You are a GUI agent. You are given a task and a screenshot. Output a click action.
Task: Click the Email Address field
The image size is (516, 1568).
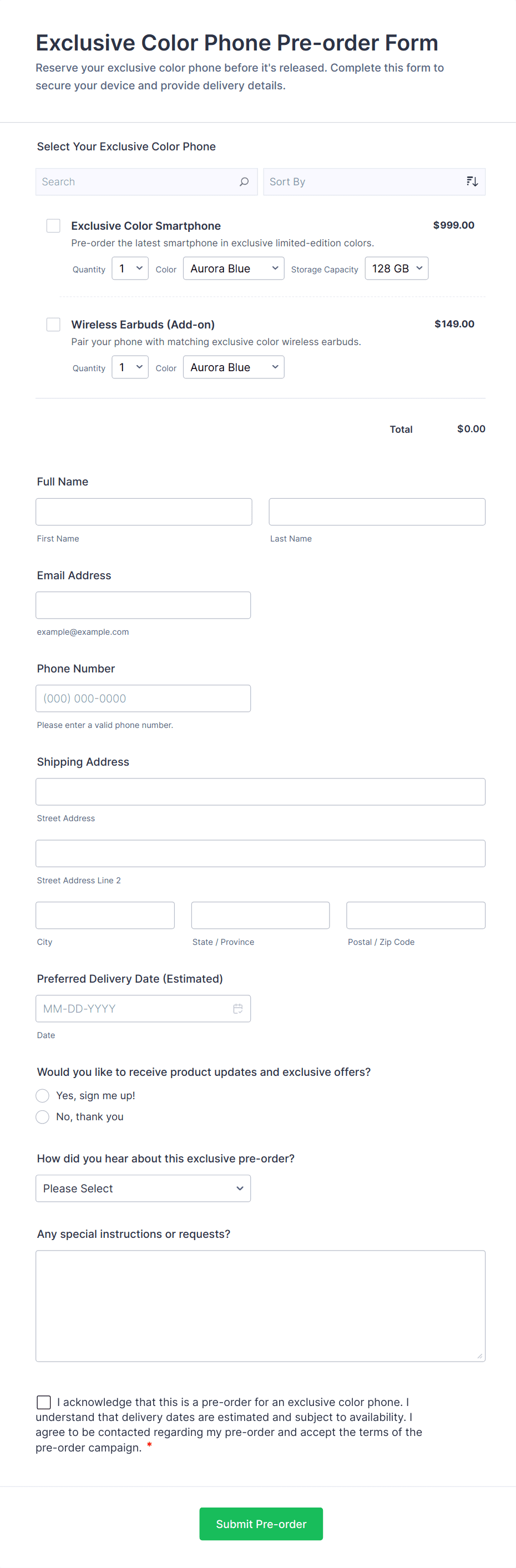(x=143, y=605)
